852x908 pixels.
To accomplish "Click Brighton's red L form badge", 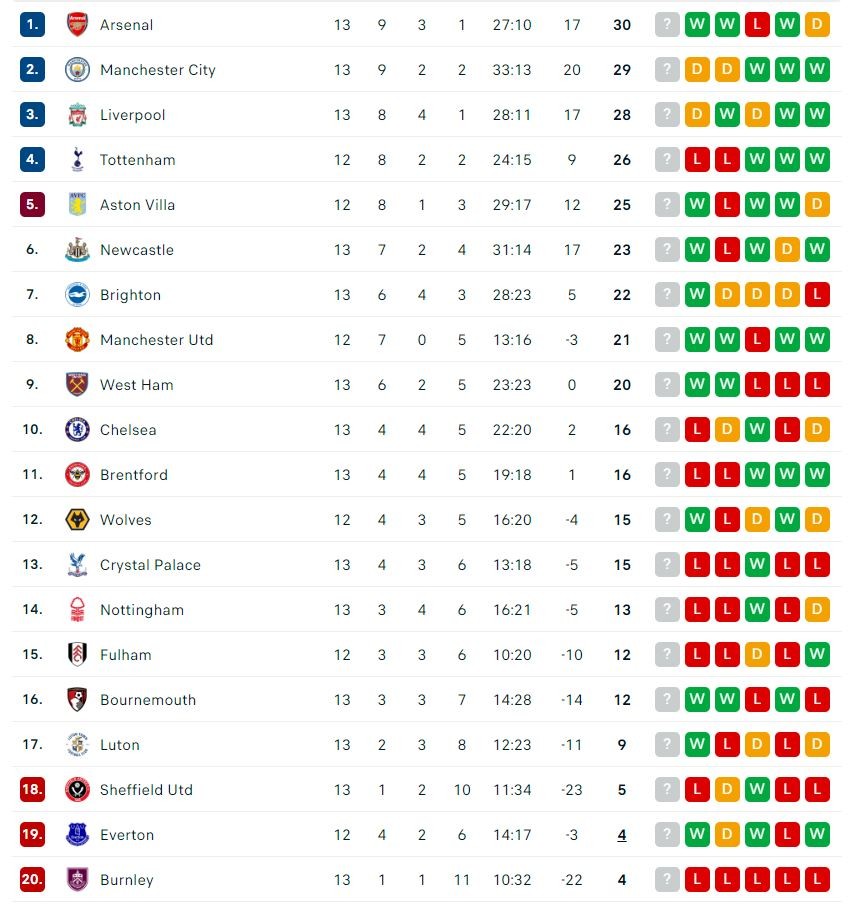I will (x=817, y=295).
